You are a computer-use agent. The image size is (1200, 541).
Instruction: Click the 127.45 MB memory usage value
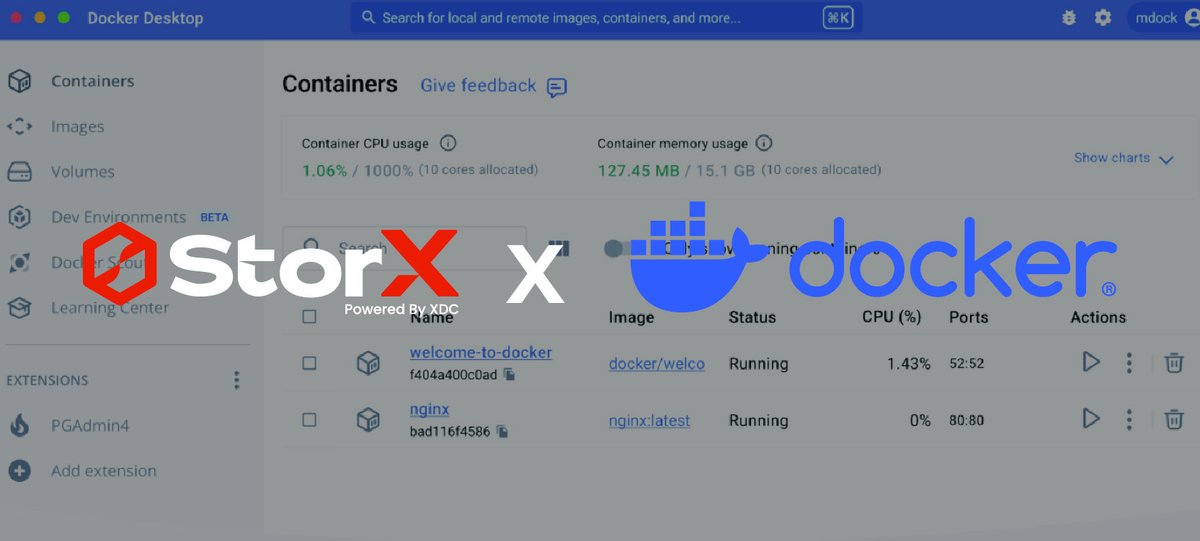(638, 170)
